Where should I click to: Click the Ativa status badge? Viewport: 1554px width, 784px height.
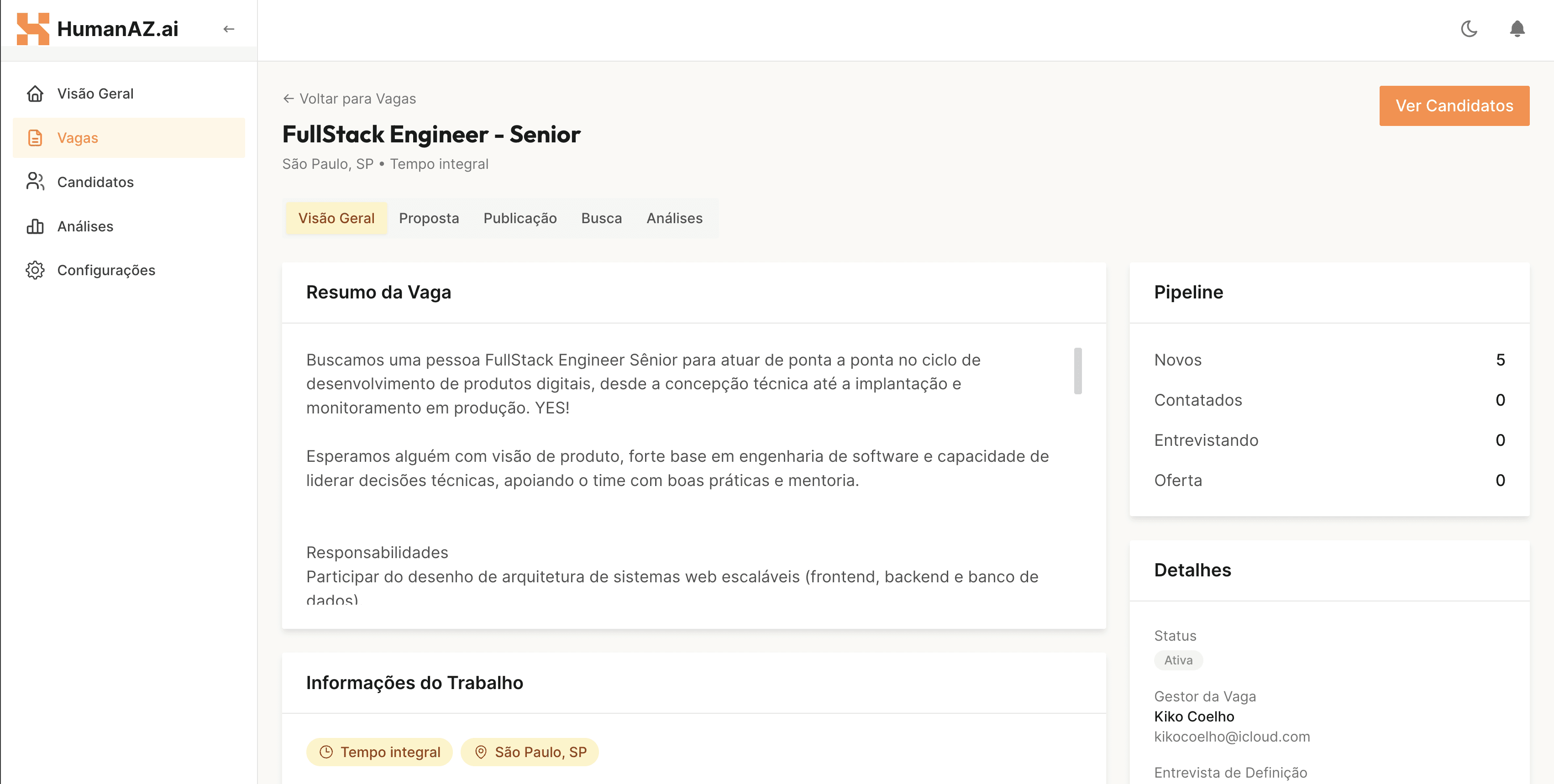[1178, 660]
